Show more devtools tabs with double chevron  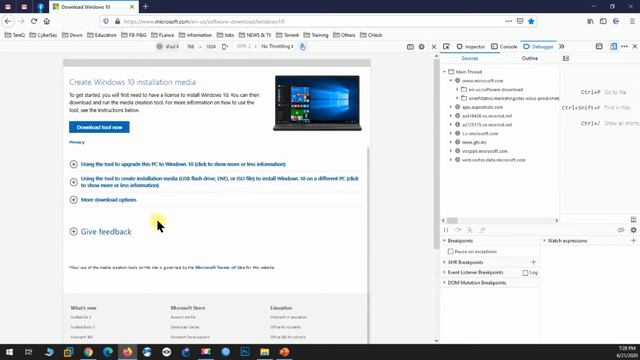(562, 47)
